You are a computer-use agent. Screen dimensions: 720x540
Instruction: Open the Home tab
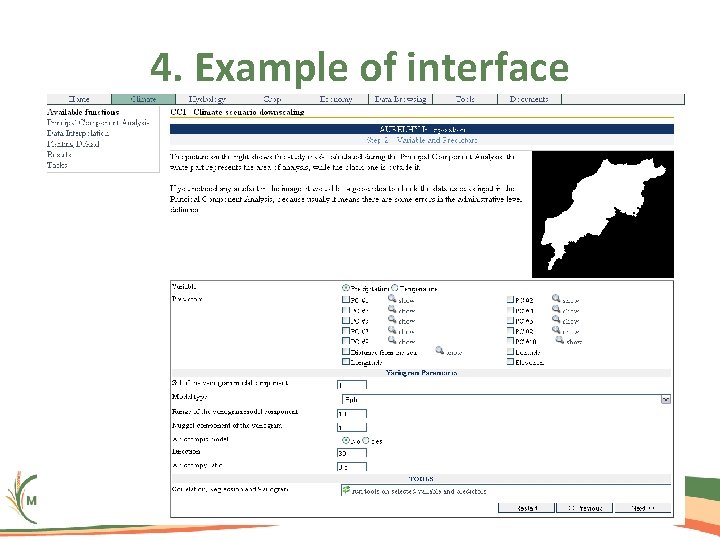pyautogui.click(x=79, y=99)
